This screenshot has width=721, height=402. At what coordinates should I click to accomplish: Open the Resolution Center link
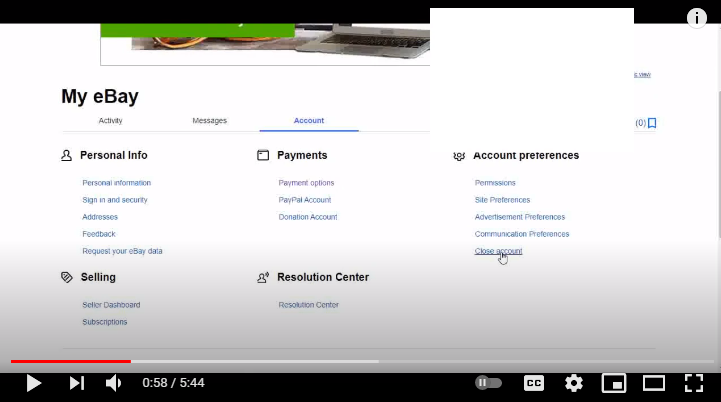(x=309, y=304)
